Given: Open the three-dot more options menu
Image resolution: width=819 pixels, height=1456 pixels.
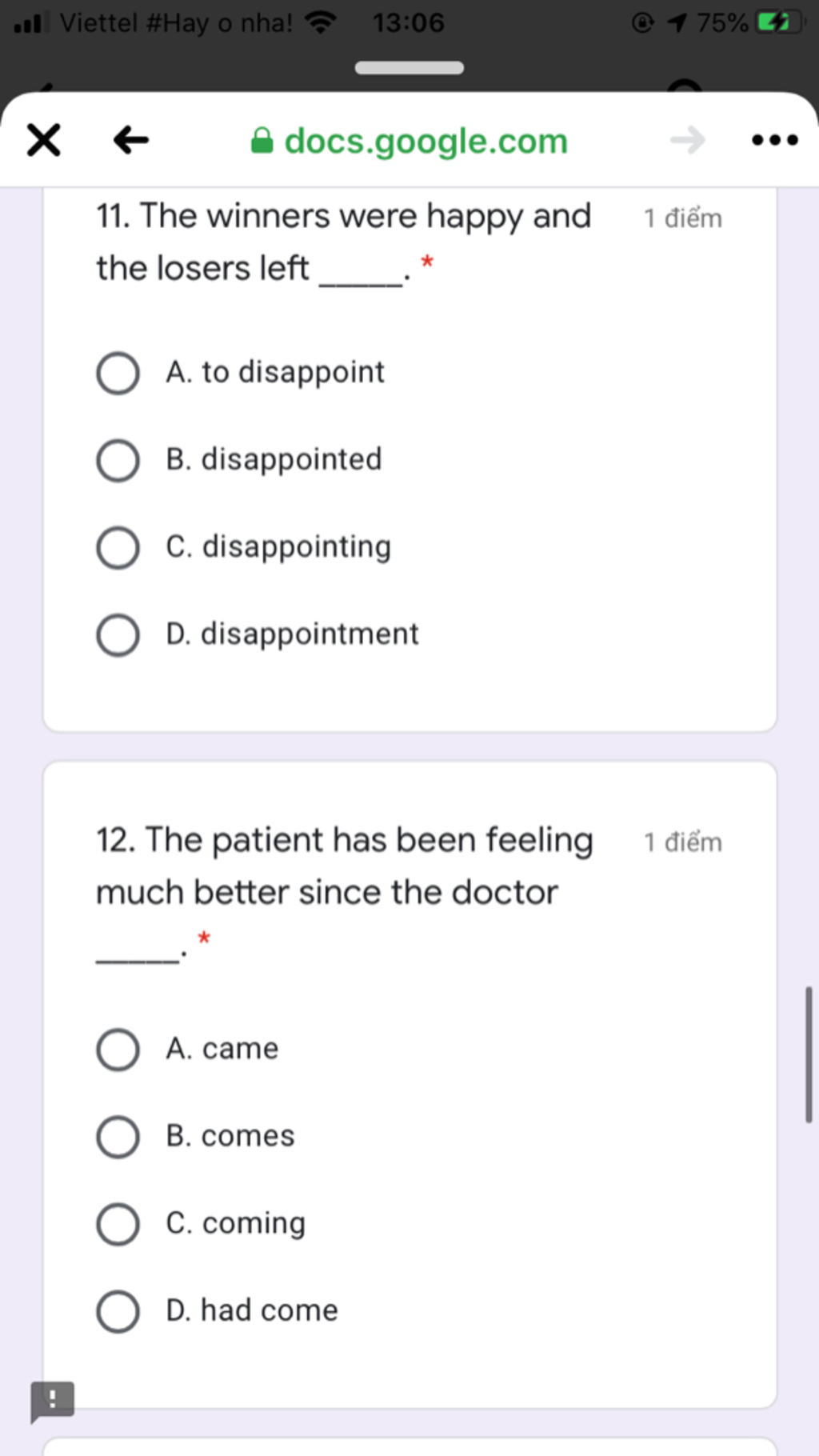Looking at the screenshot, I should coord(775,140).
